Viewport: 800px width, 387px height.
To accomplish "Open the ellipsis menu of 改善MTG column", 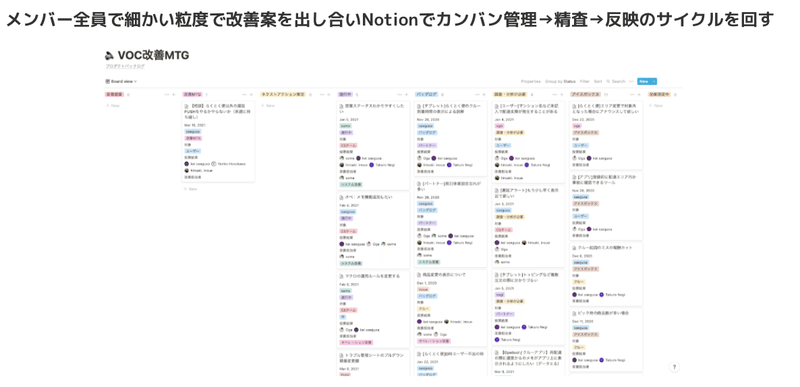I will click(x=244, y=95).
